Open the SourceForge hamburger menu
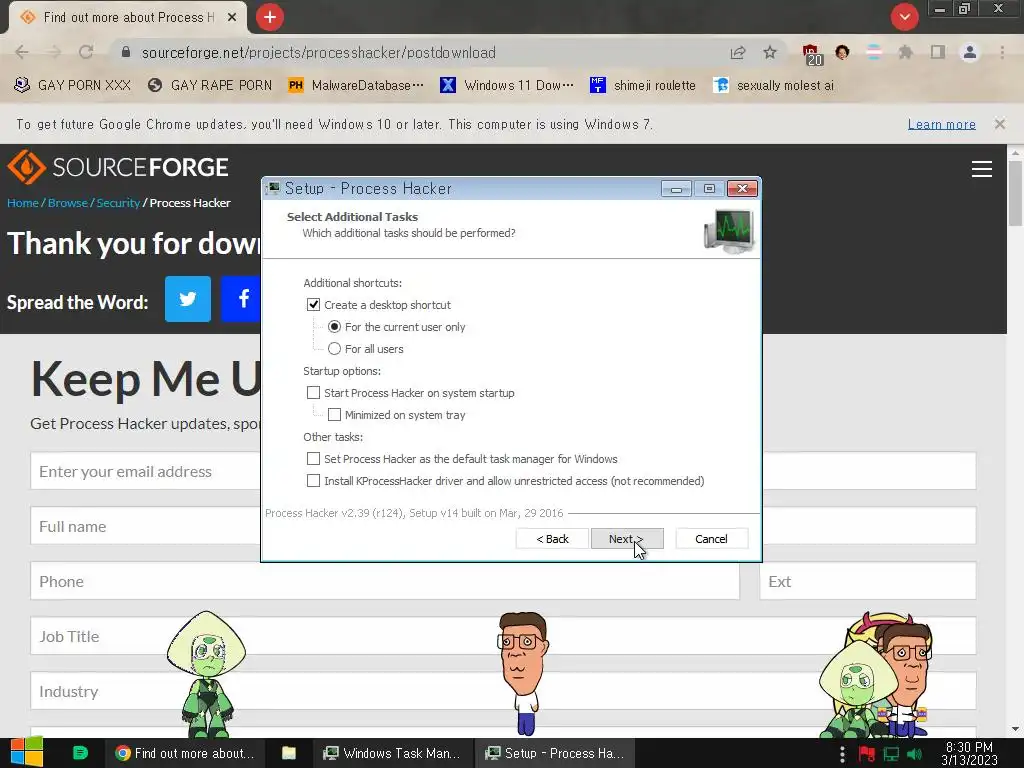 click(982, 169)
